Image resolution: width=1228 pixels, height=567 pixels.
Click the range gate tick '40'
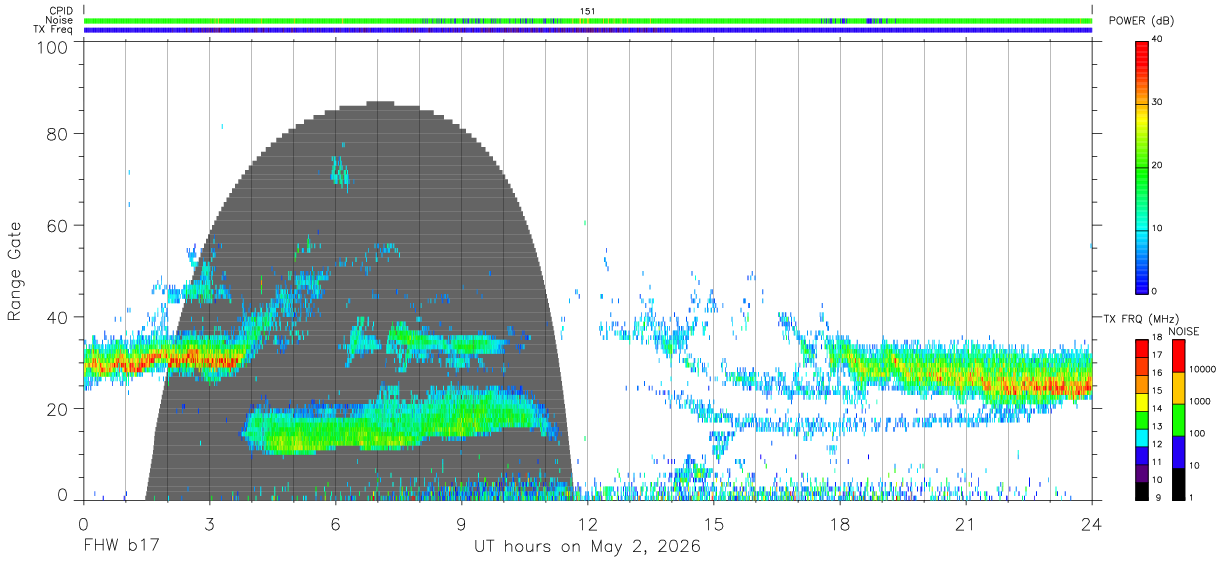59,317
